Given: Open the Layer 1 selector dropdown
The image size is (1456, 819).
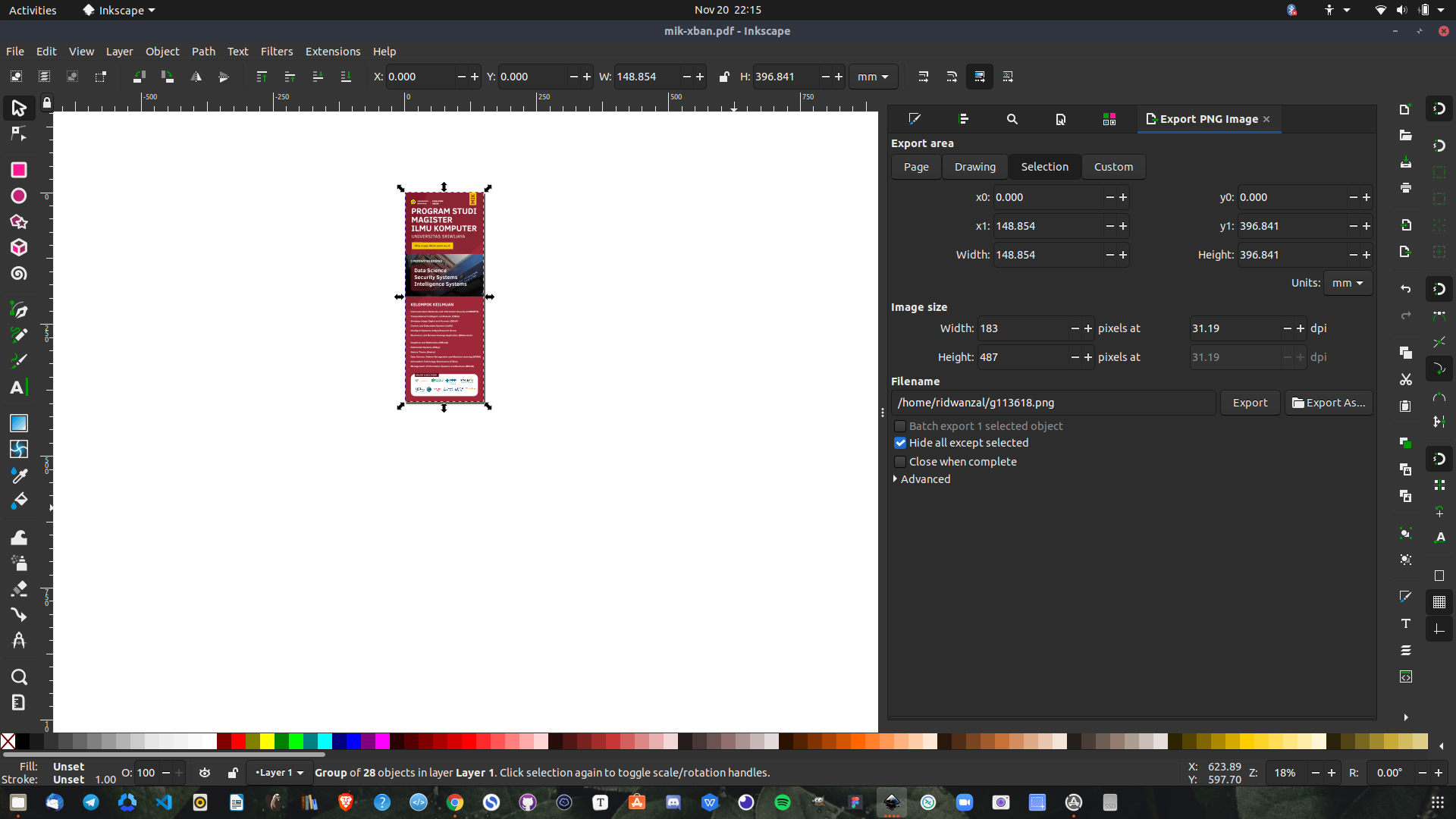Looking at the screenshot, I should tap(280, 773).
